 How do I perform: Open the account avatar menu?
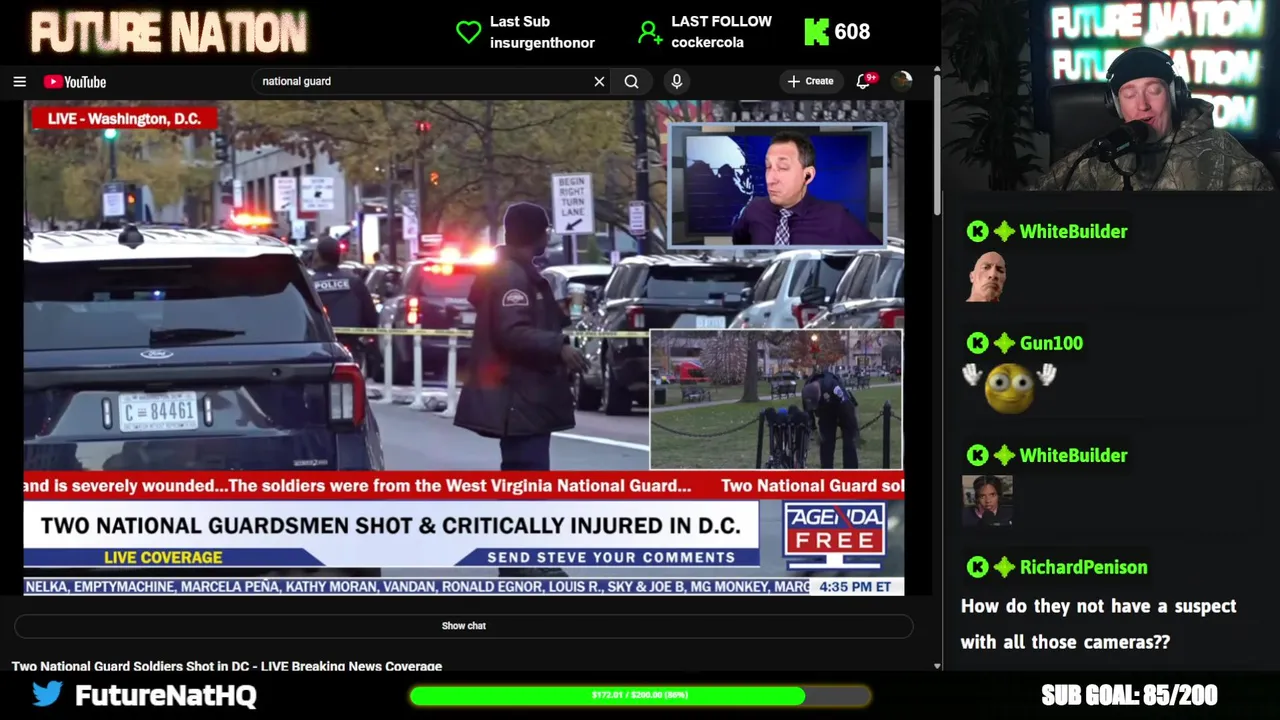[x=902, y=82]
